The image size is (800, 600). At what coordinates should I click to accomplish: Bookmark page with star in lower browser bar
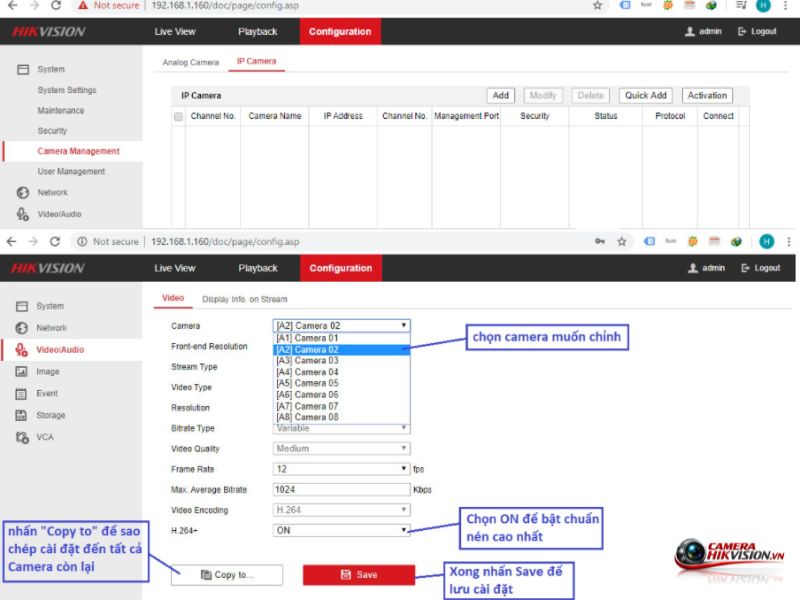pyautogui.click(x=621, y=241)
